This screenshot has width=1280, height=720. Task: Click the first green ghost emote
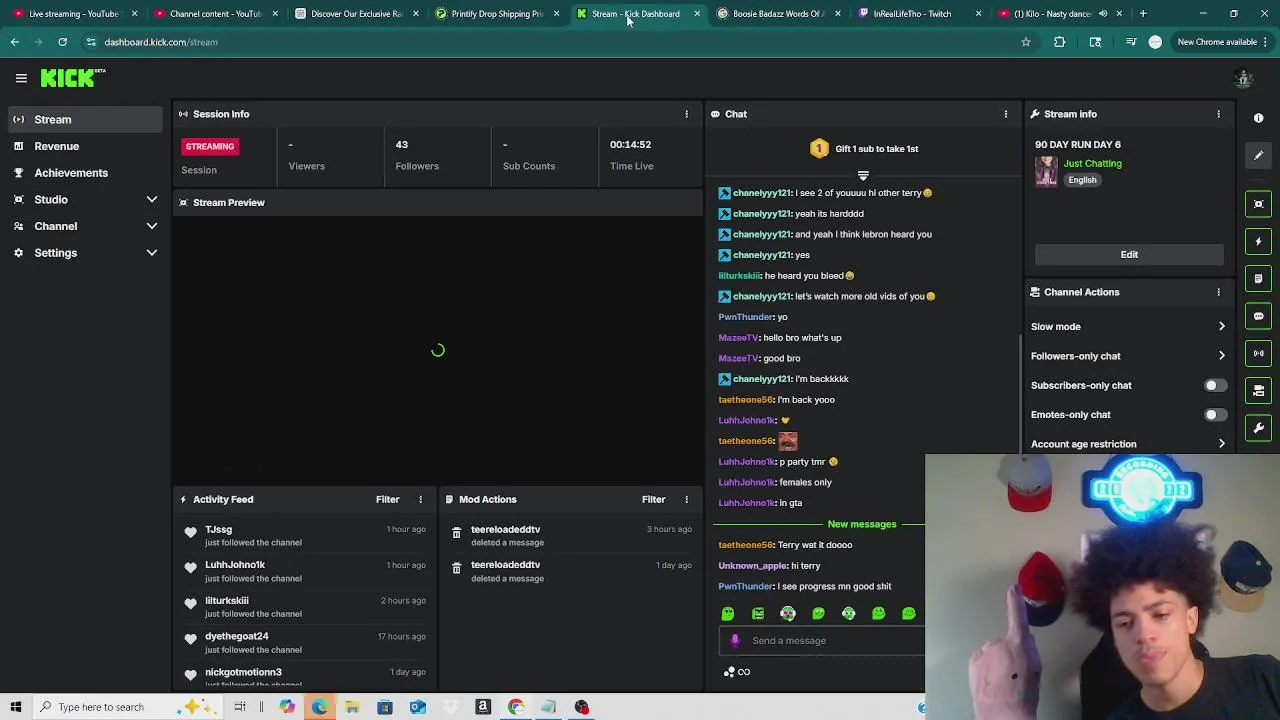click(x=728, y=614)
